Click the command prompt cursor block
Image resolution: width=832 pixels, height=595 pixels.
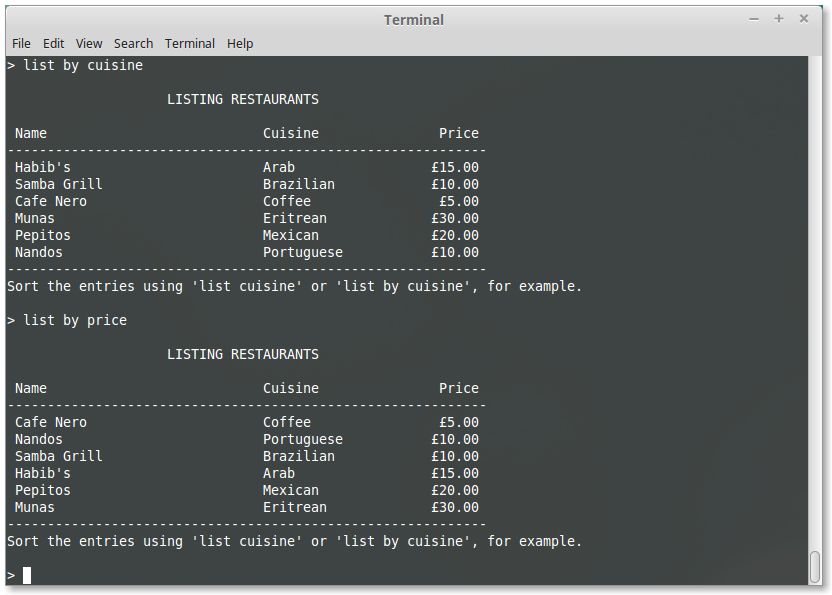coord(27,575)
